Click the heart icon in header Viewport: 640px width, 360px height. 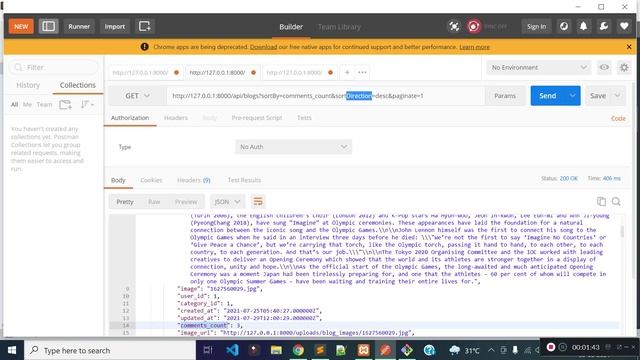(x=624, y=27)
